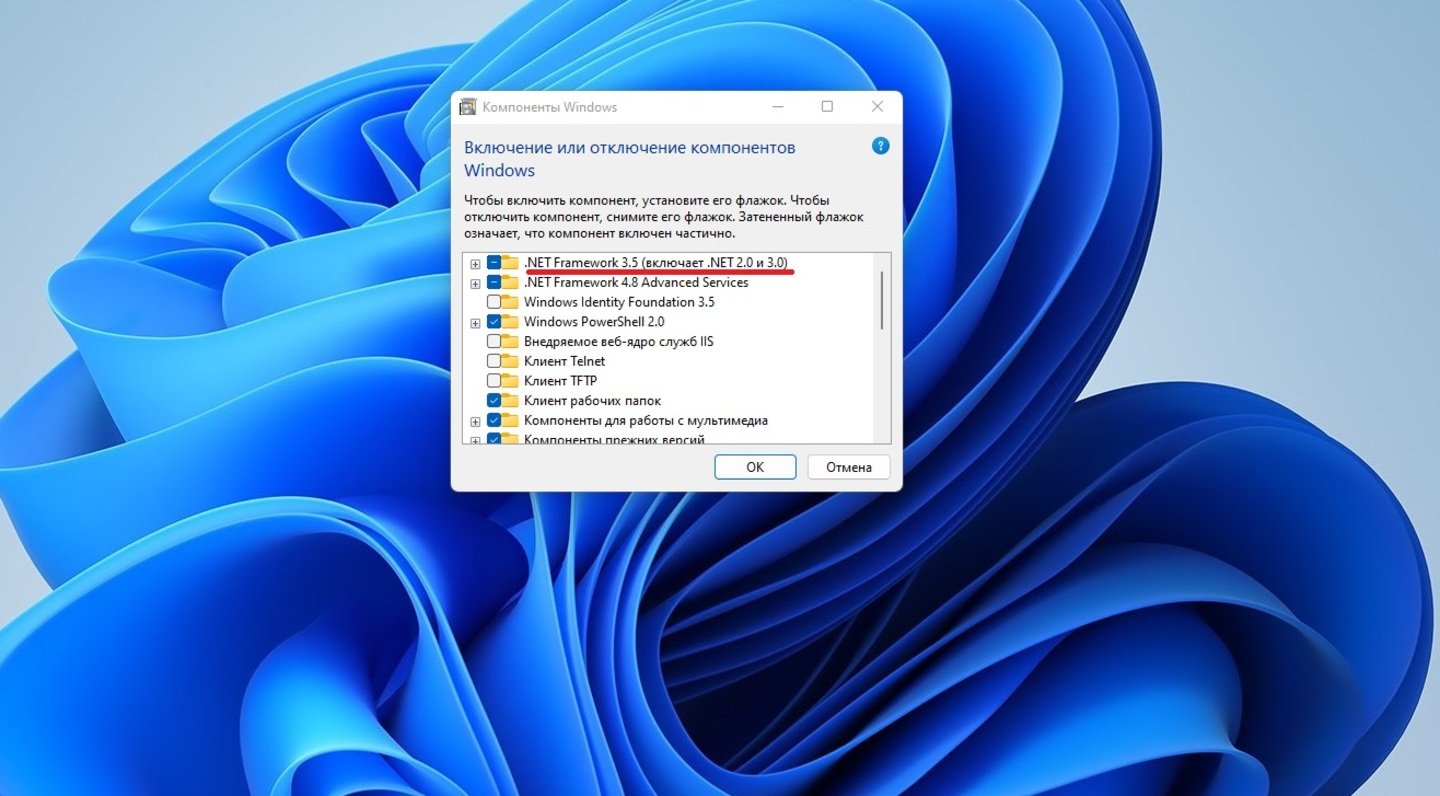The width and height of the screenshot is (1440, 796).
Task: Expand .NET Framework 4.8 Advanced Services node
Action: (x=475, y=283)
